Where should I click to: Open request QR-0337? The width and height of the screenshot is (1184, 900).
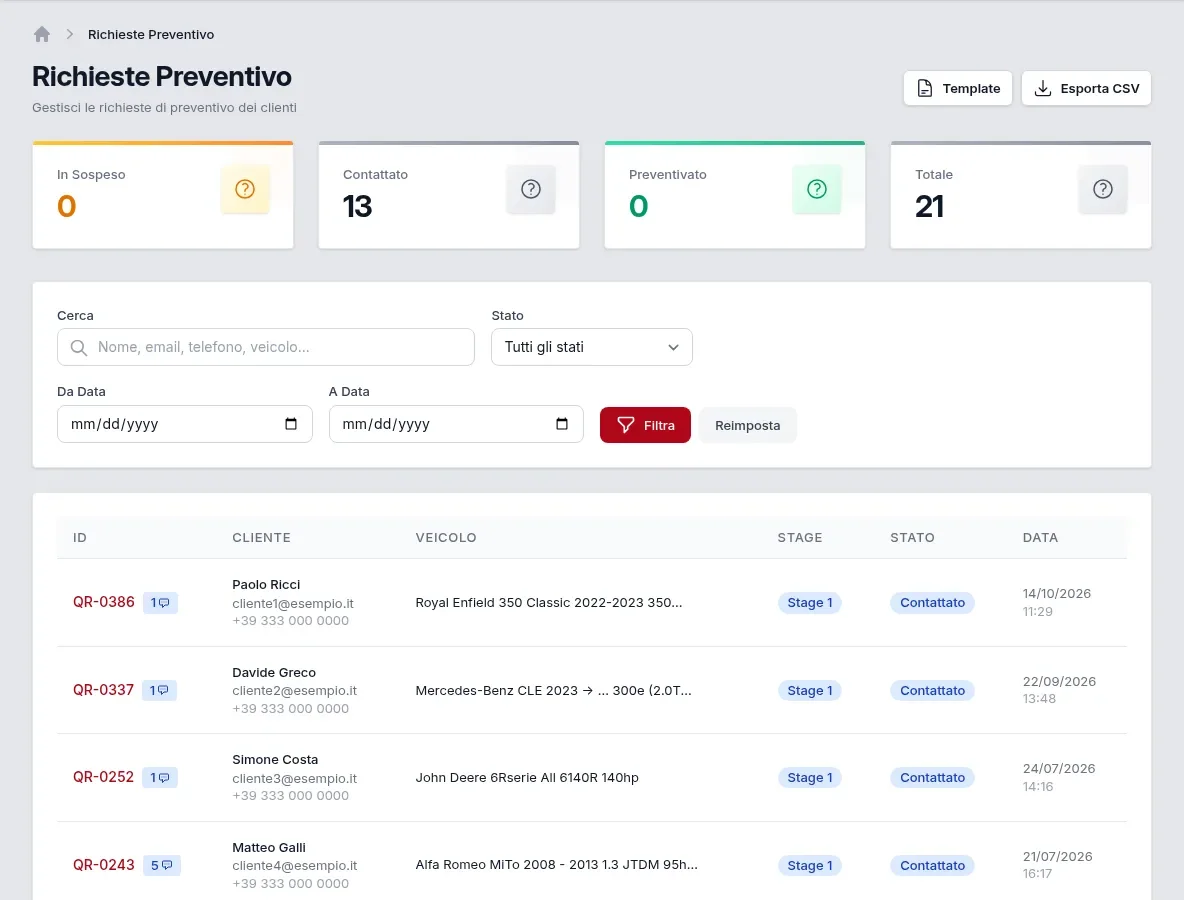tap(103, 689)
